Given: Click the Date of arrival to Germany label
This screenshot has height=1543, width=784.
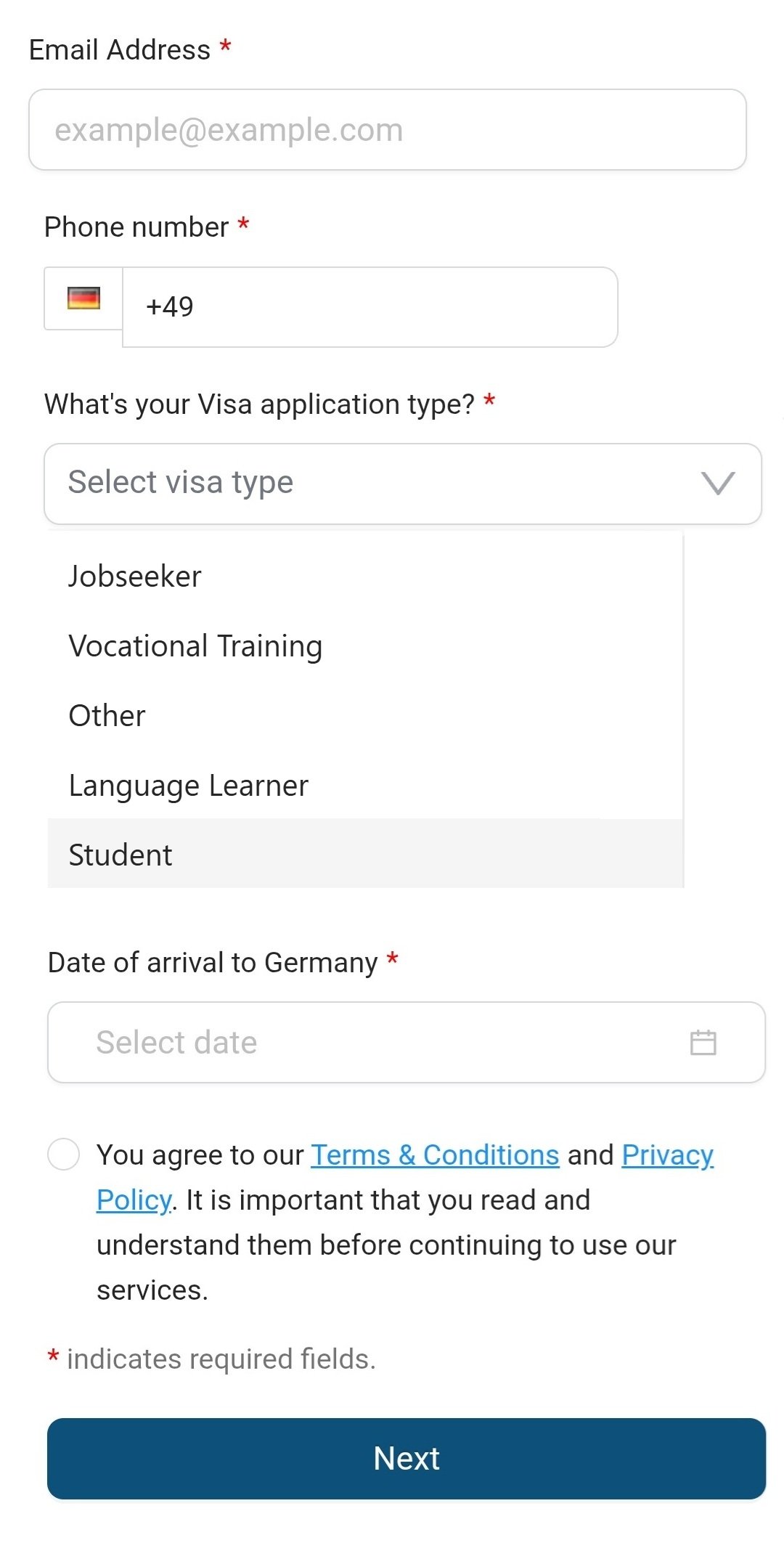Looking at the screenshot, I should [x=213, y=963].
